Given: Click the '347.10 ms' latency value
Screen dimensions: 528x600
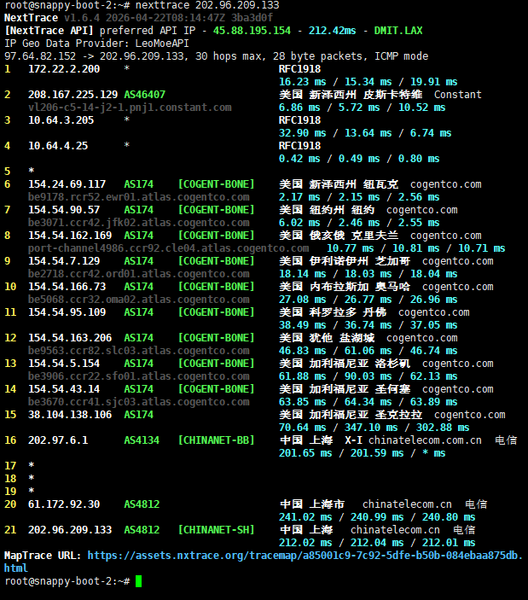Looking at the screenshot, I should pyautogui.click(x=371, y=427).
